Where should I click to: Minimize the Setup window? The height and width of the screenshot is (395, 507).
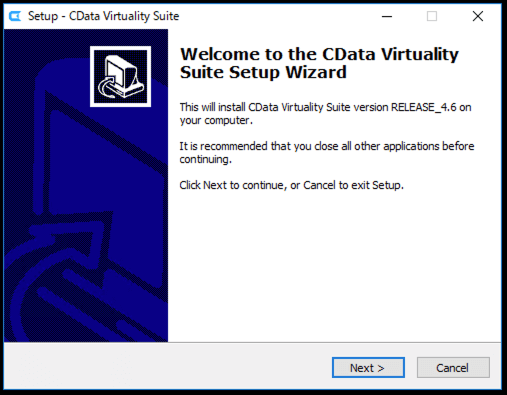387,16
